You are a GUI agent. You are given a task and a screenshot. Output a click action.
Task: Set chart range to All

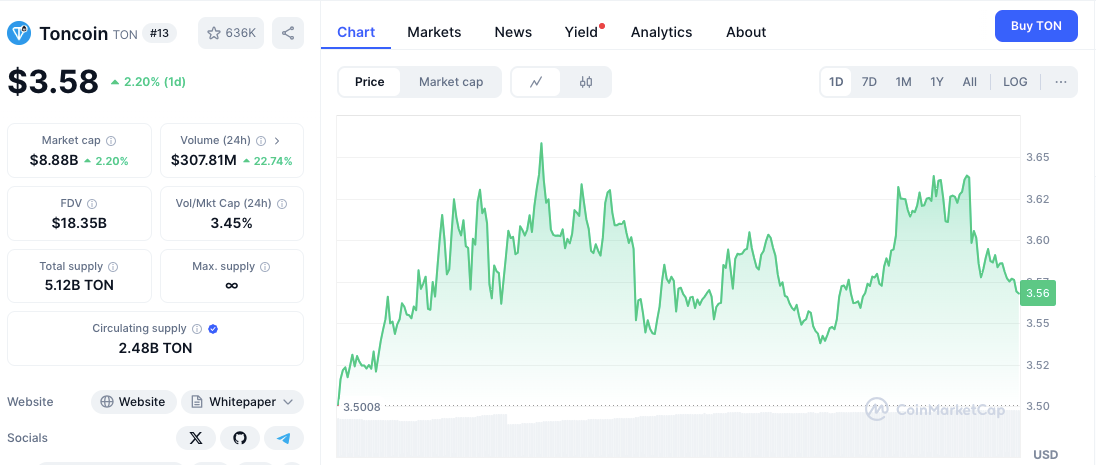coord(969,82)
